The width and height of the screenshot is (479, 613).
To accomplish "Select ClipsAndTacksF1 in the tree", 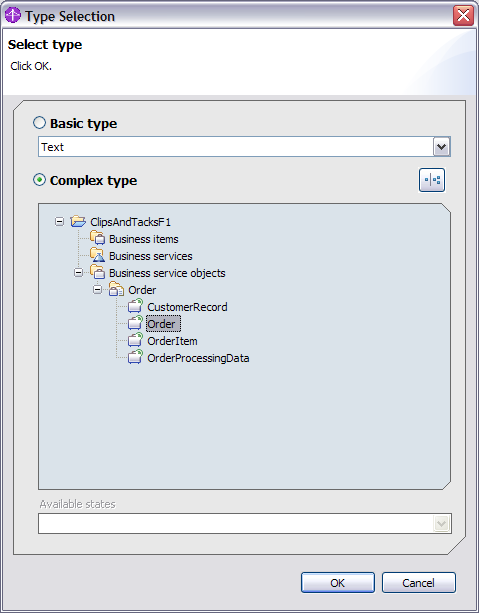I will tap(131, 222).
